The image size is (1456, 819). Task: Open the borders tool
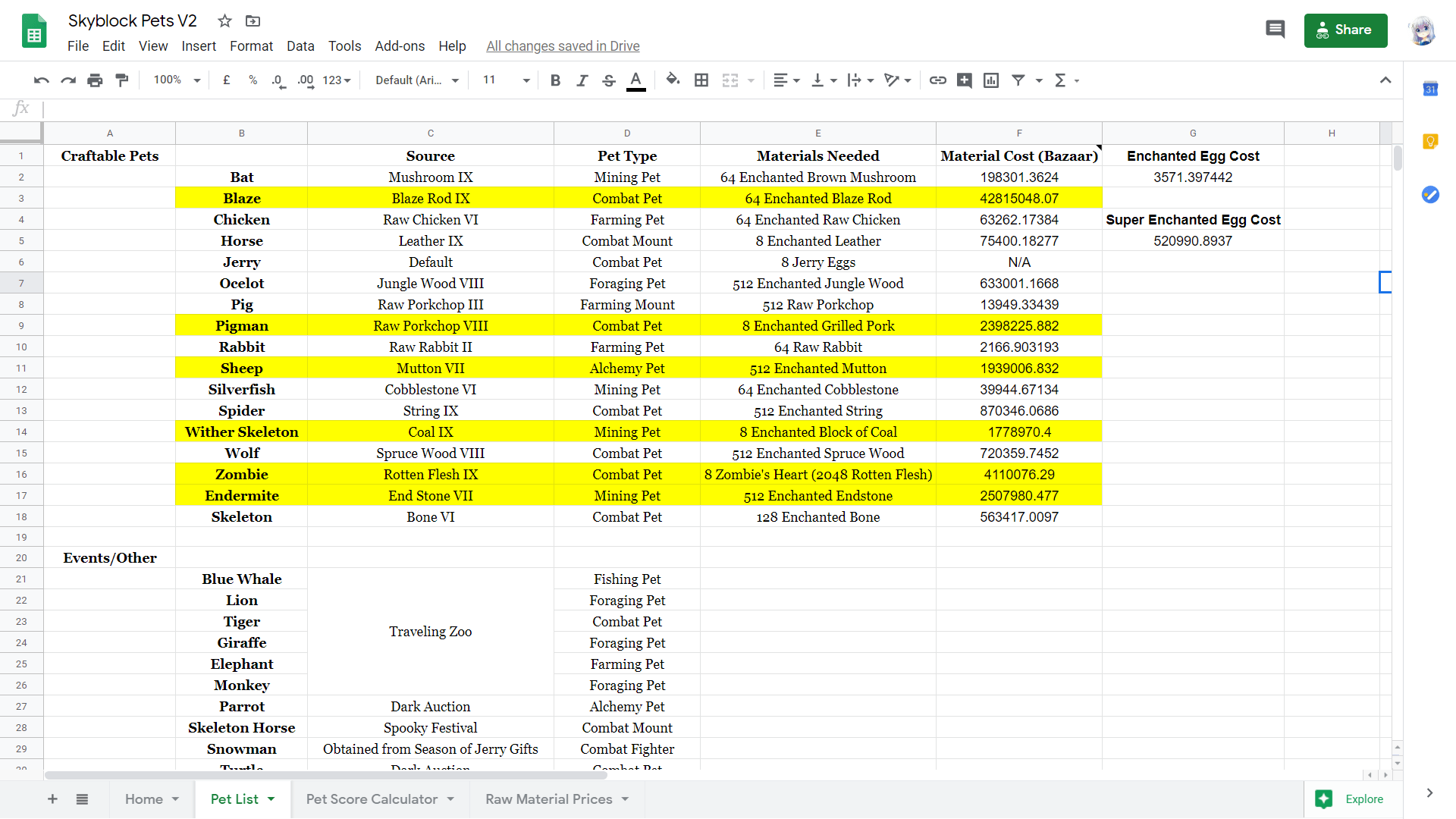[x=701, y=80]
